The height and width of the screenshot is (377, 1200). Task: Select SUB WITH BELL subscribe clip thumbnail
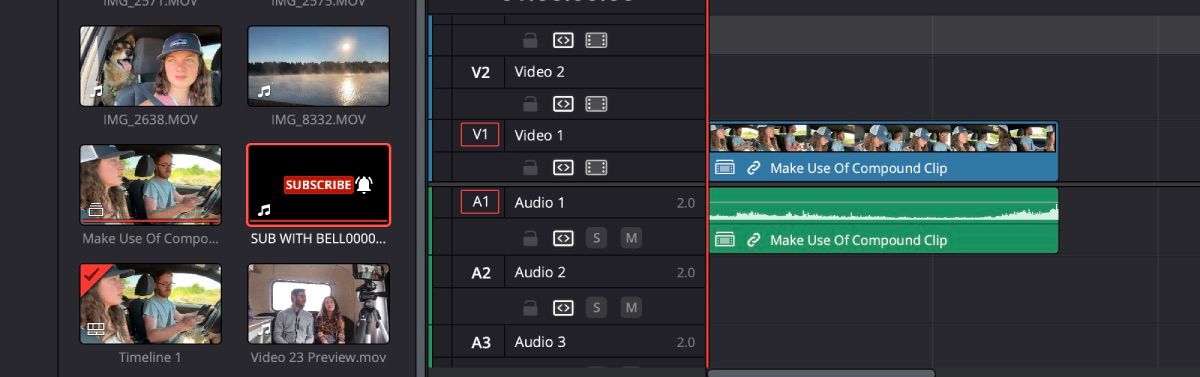coord(318,184)
